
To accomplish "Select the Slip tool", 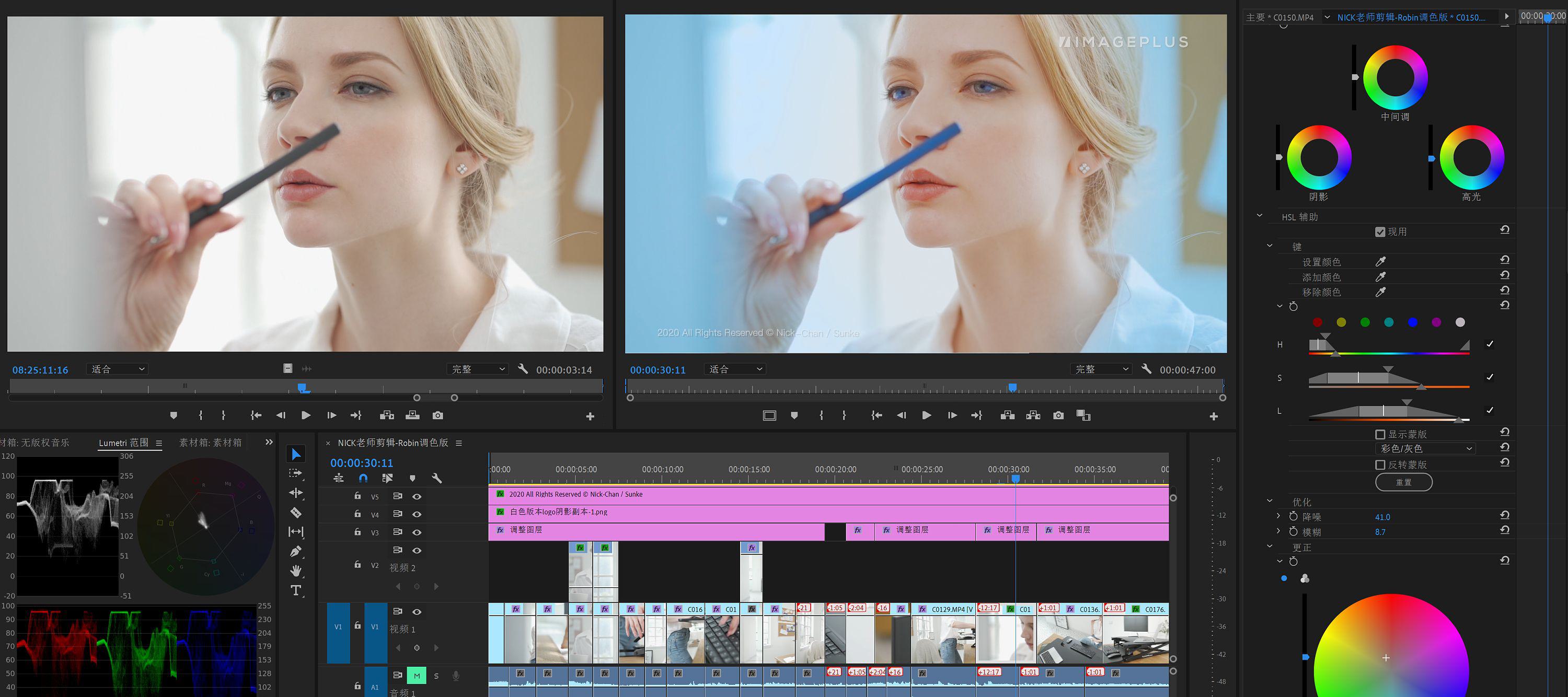I will pyautogui.click(x=296, y=531).
